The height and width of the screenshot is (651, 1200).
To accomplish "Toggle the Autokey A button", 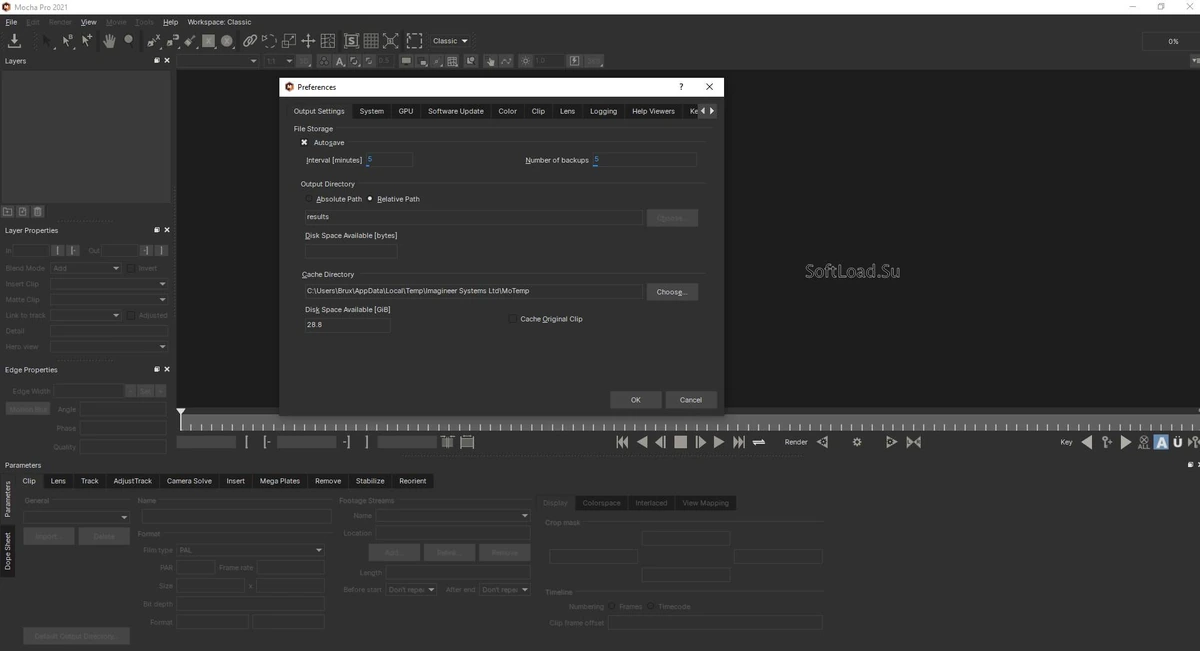I will tap(1161, 442).
